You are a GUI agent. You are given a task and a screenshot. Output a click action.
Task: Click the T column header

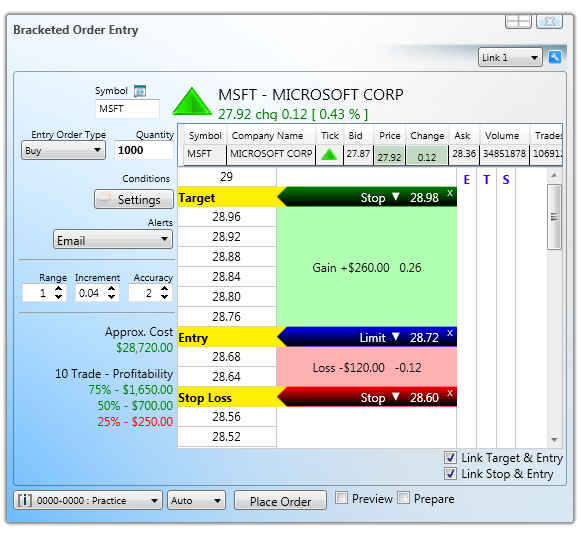(487, 180)
